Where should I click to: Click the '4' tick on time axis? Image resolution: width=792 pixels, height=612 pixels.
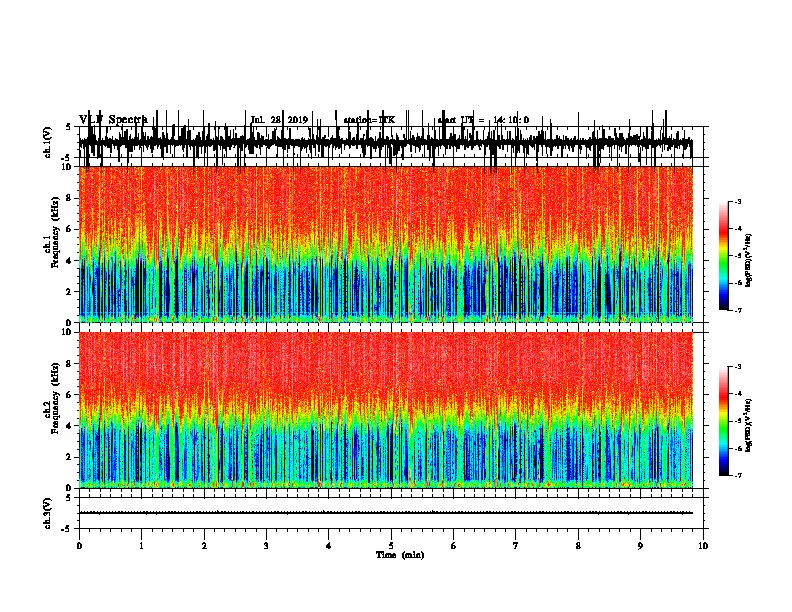pos(329,546)
